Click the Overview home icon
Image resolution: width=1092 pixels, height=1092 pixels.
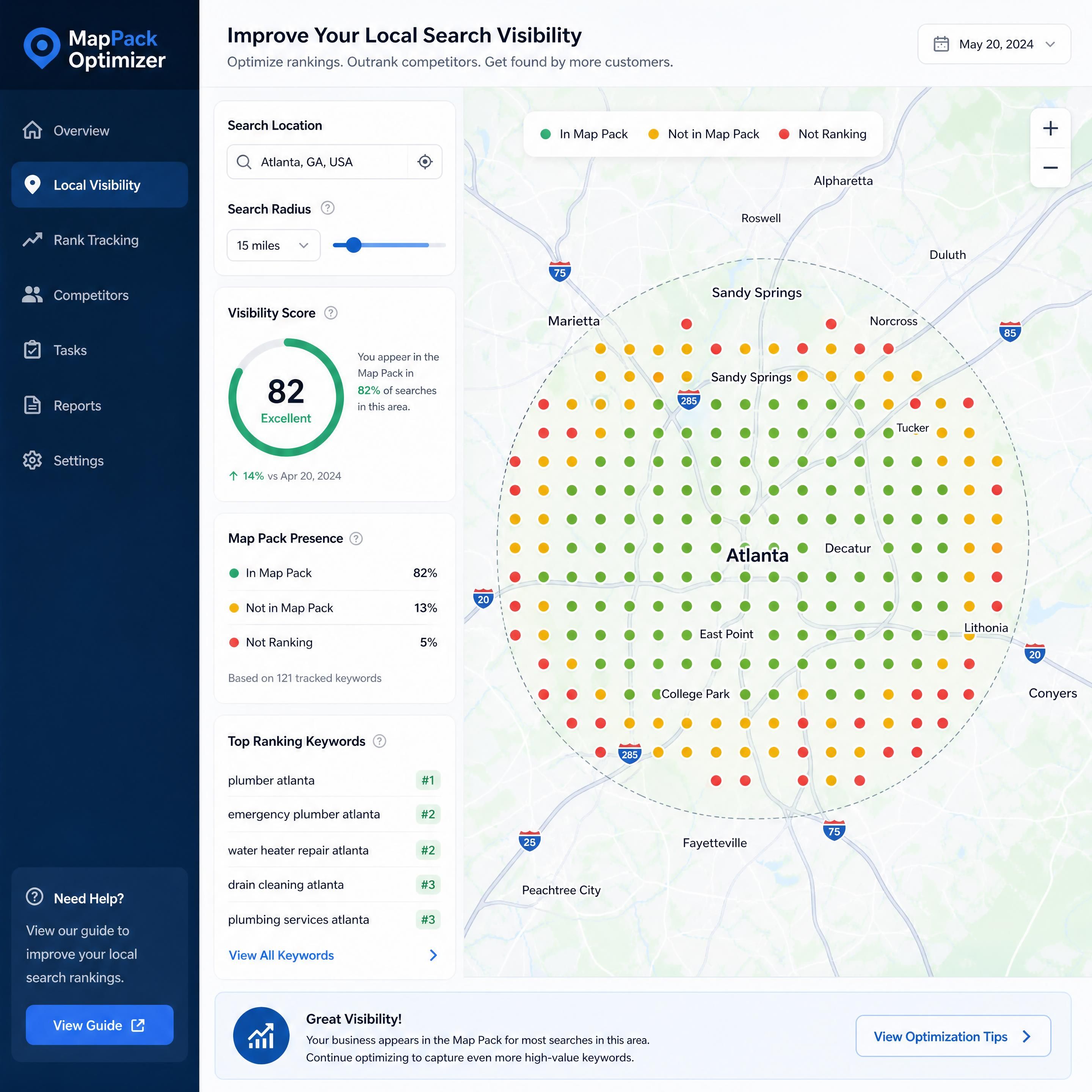pyautogui.click(x=32, y=130)
